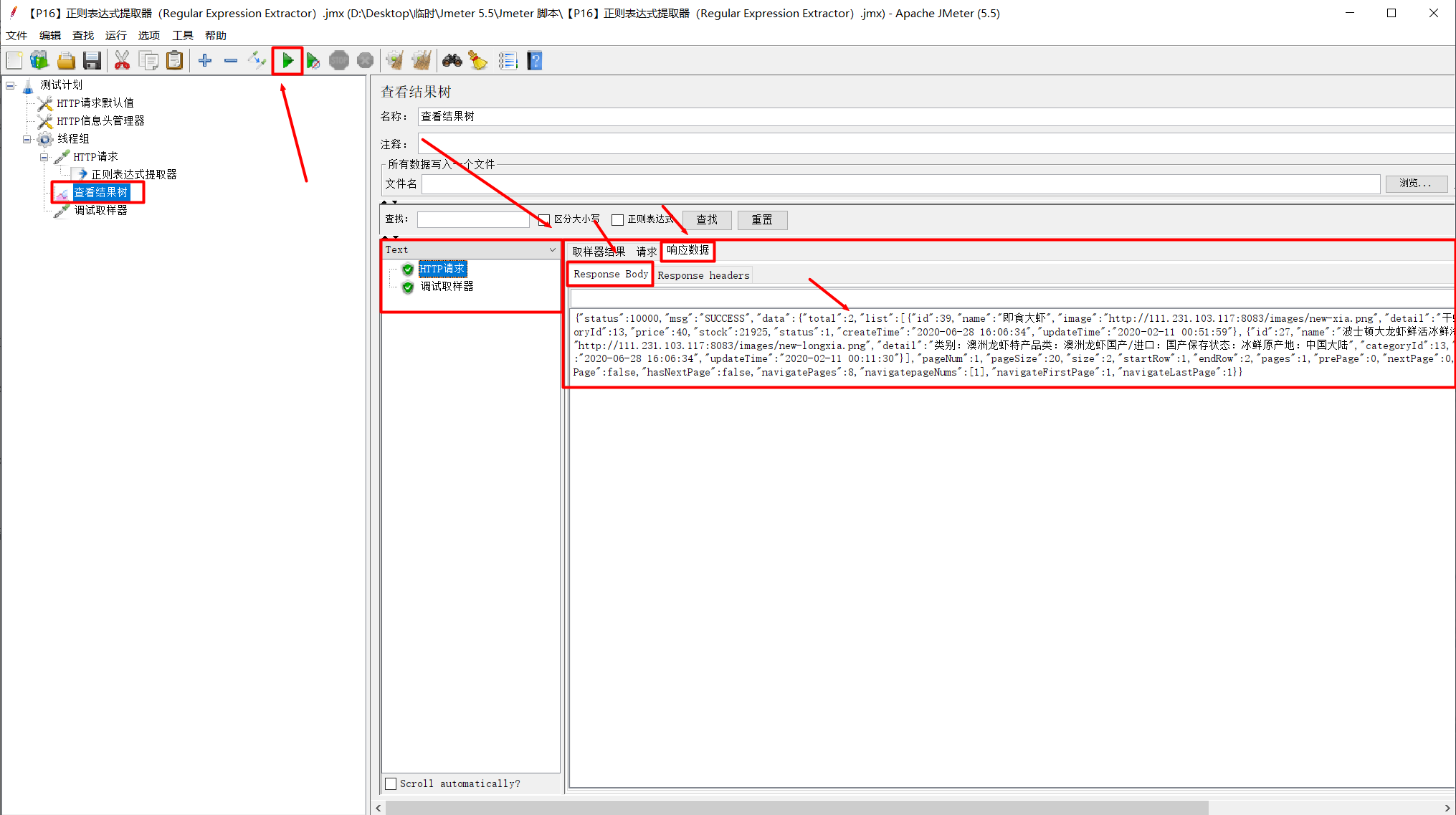
Task: Select 线程组 in the tree
Action: [73, 139]
